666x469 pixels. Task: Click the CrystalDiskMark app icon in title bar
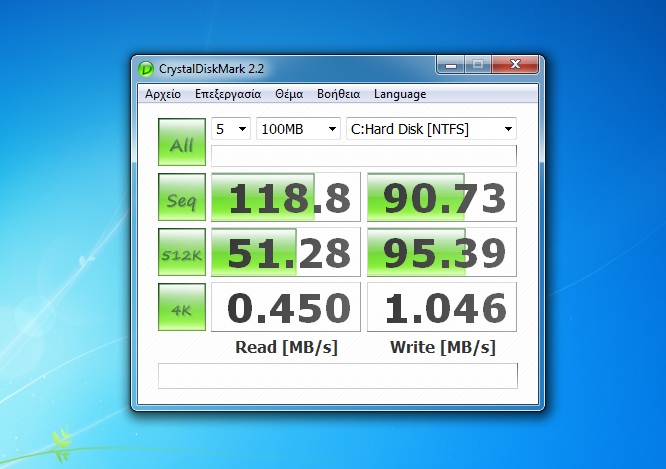146,69
